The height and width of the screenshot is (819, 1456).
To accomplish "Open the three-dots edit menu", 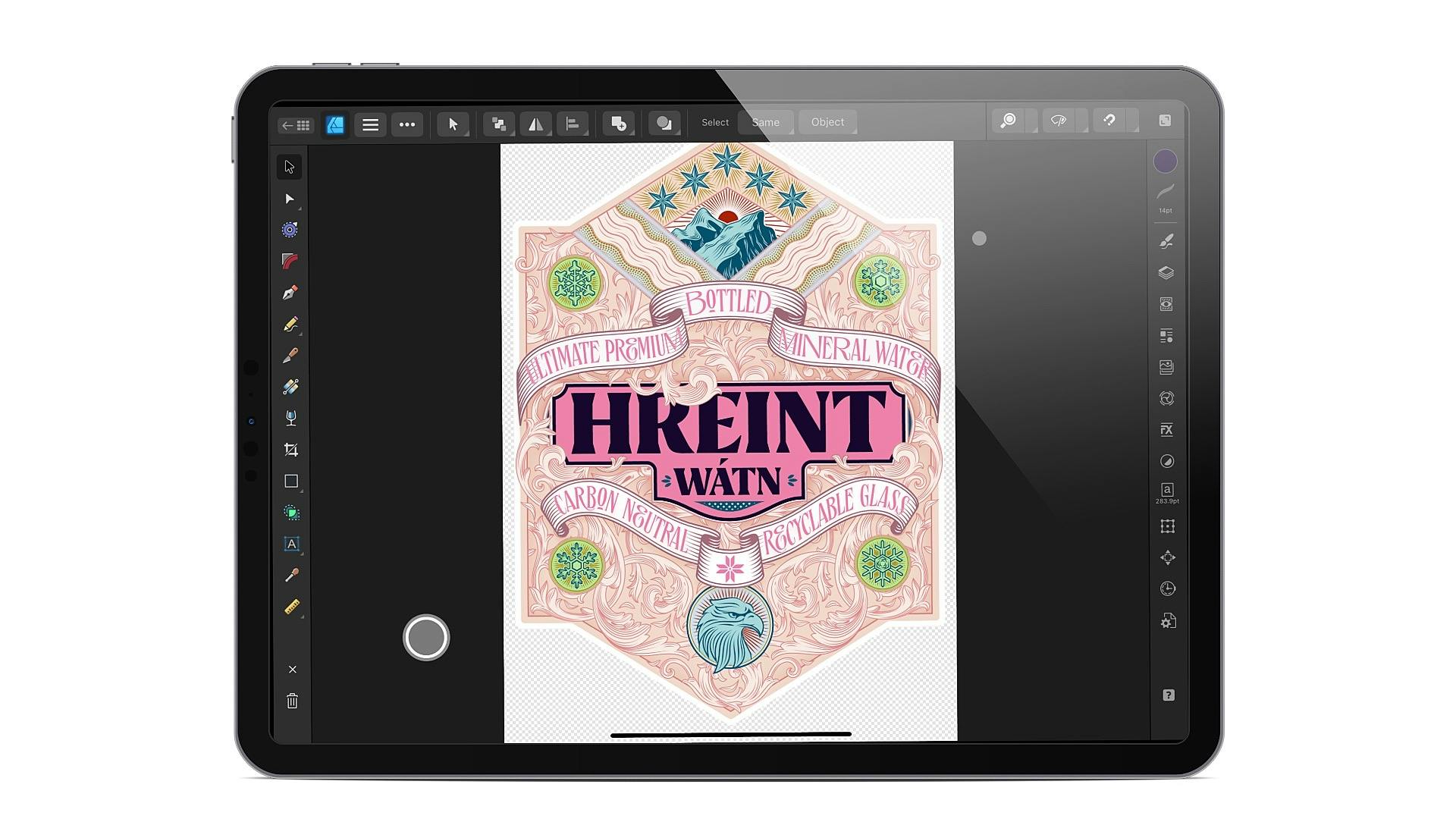I will pyautogui.click(x=407, y=124).
